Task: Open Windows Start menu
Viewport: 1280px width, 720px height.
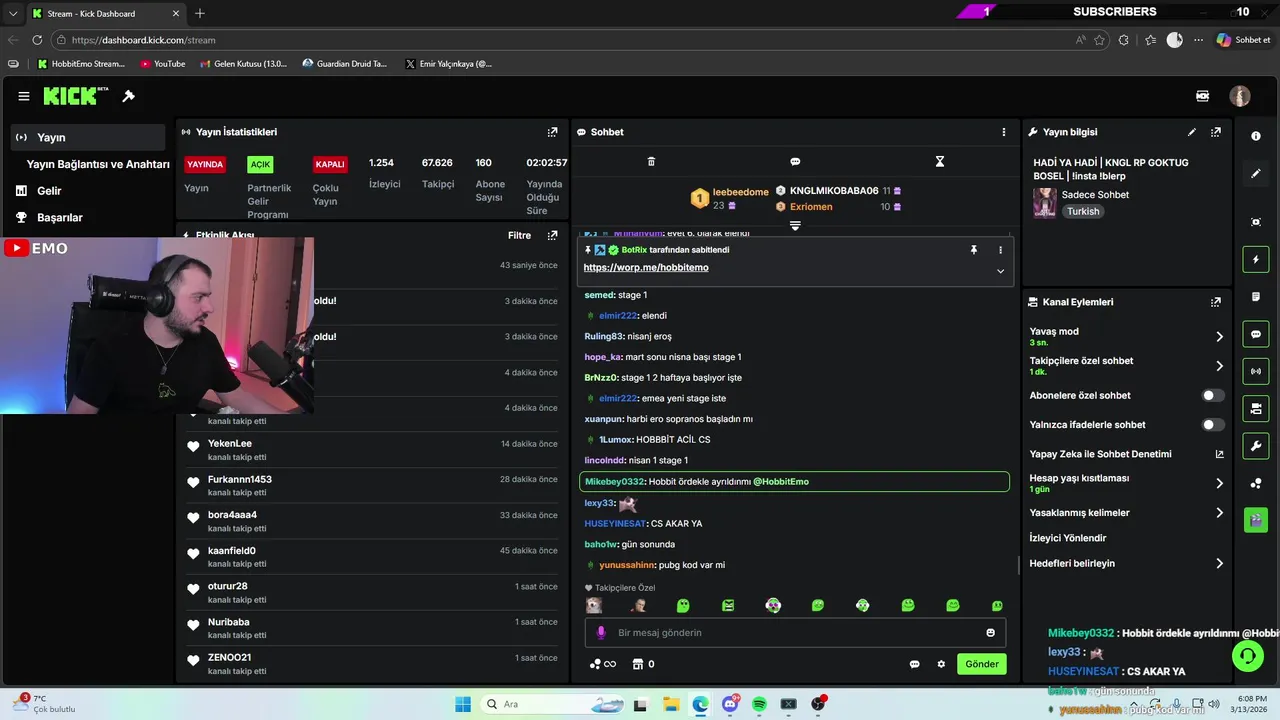Action: click(x=463, y=705)
